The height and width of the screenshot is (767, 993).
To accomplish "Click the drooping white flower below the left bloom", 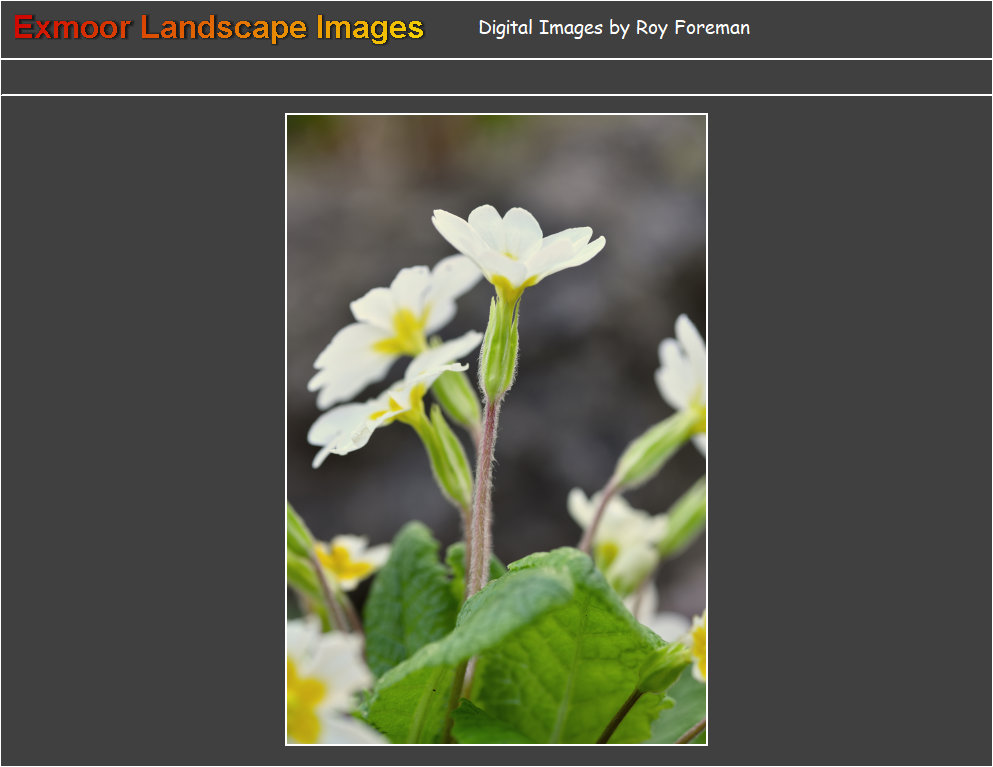I will [x=370, y=410].
